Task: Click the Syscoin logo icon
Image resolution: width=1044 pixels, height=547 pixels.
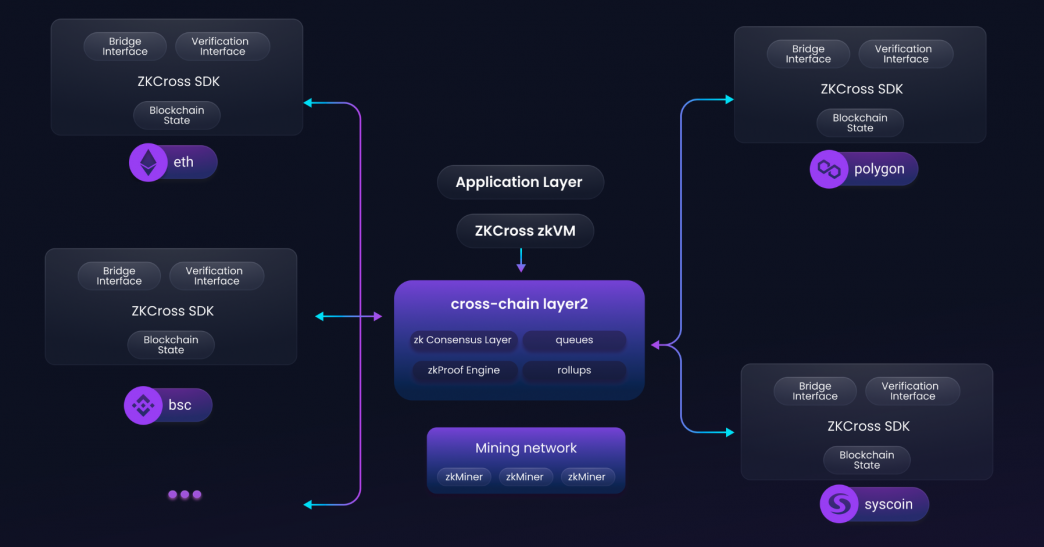Action: [839, 504]
